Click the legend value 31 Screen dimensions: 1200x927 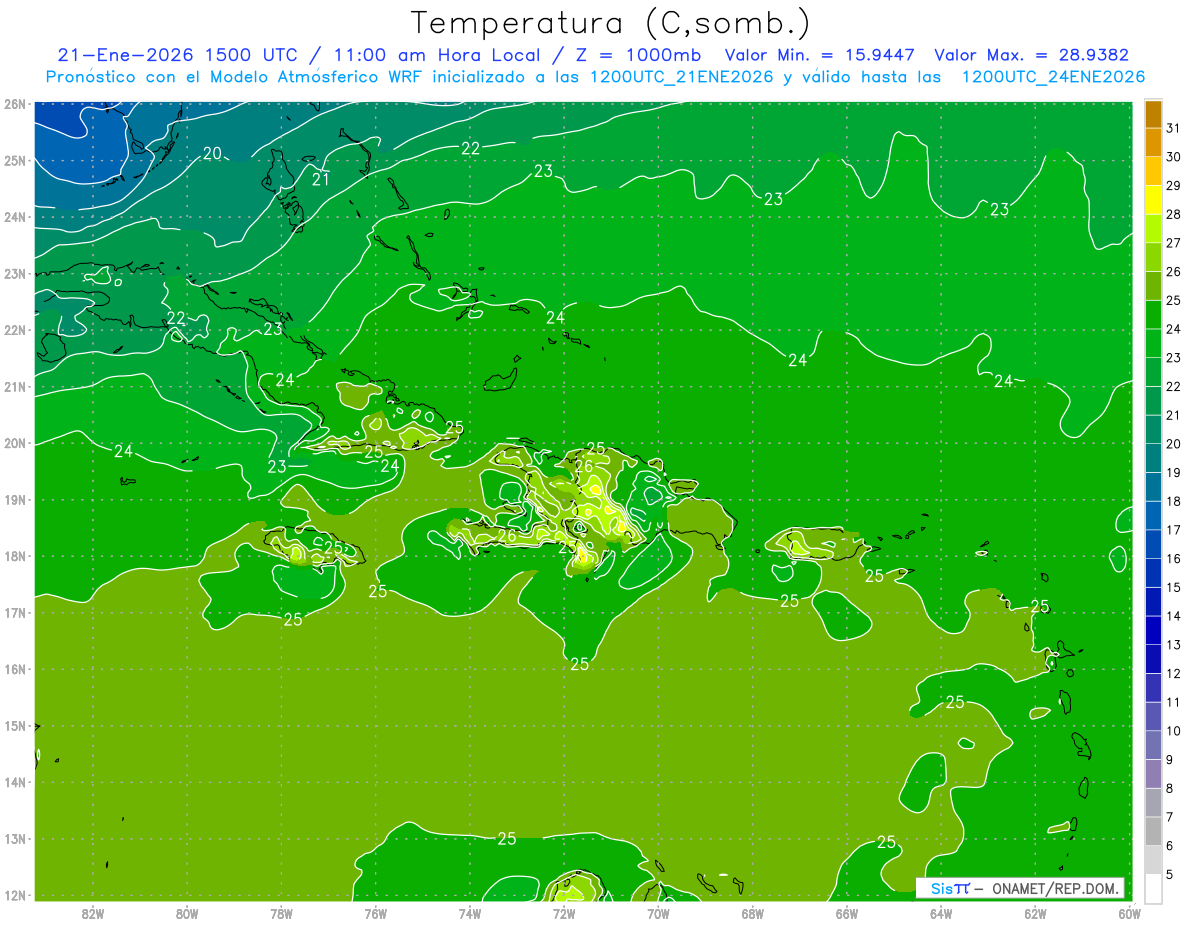tap(1173, 128)
